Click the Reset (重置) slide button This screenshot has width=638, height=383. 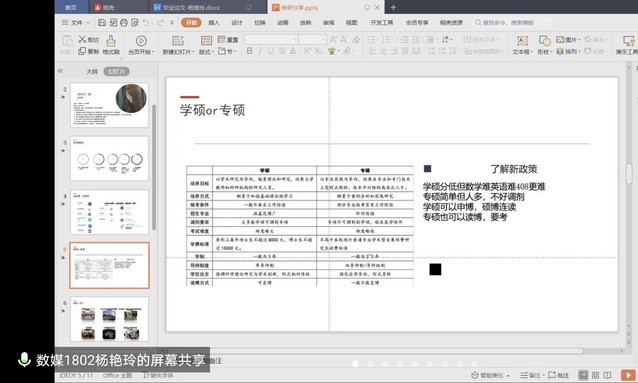click(228, 39)
